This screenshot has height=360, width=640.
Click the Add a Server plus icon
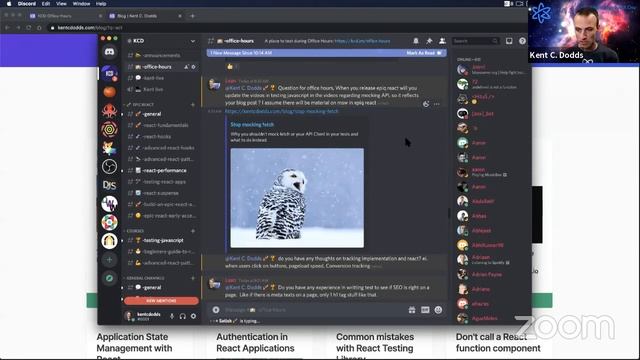[x=109, y=260]
